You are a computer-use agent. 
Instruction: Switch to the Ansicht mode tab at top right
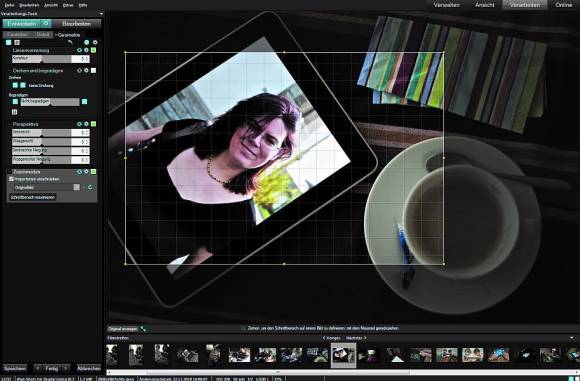click(x=485, y=5)
